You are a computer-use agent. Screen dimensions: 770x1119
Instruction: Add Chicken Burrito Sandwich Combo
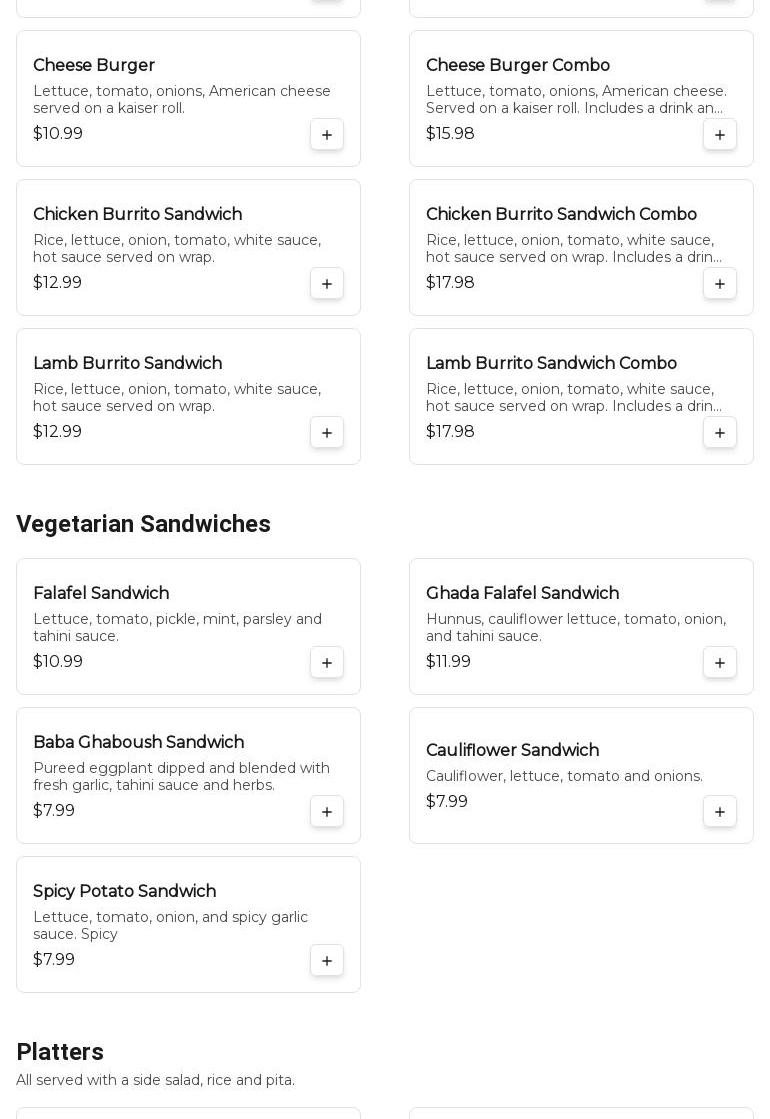[720, 283]
